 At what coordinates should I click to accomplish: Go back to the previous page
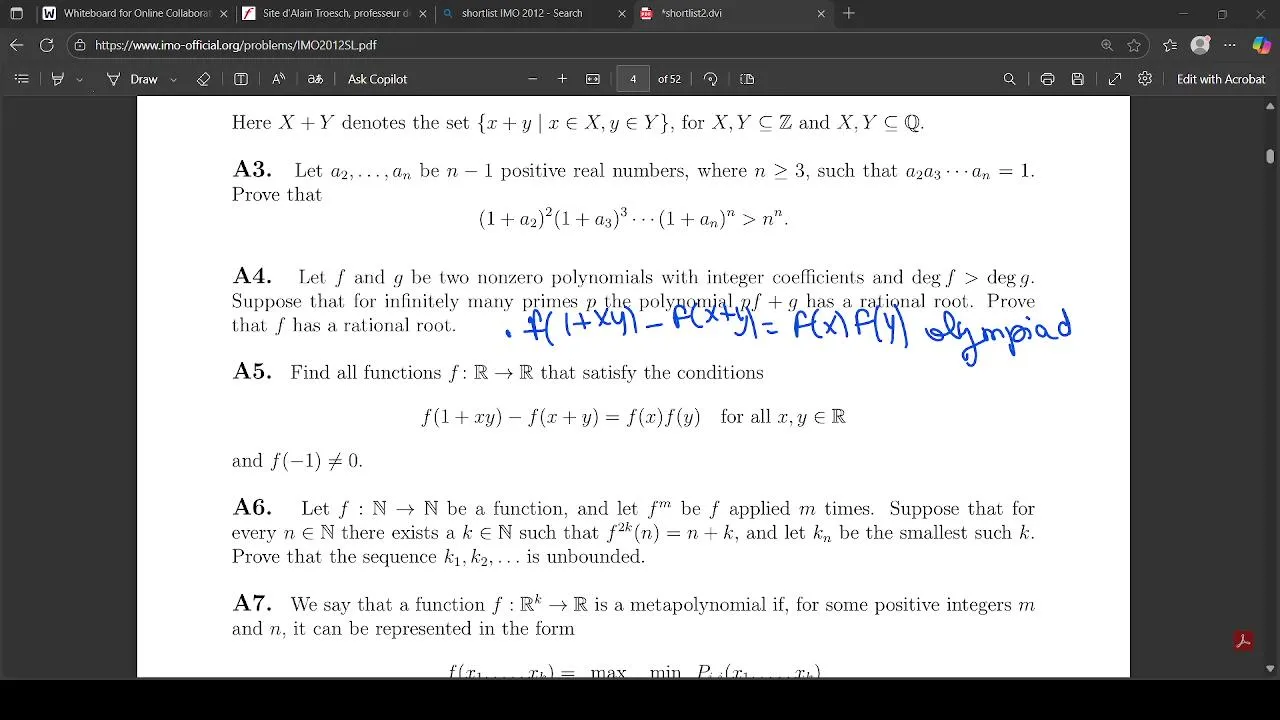coord(16,45)
